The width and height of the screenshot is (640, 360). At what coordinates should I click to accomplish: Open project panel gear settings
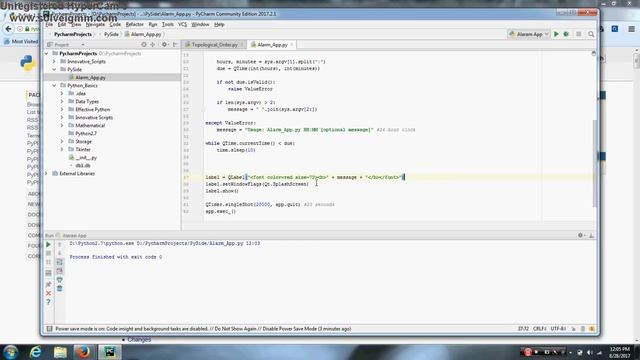point(164,44)
